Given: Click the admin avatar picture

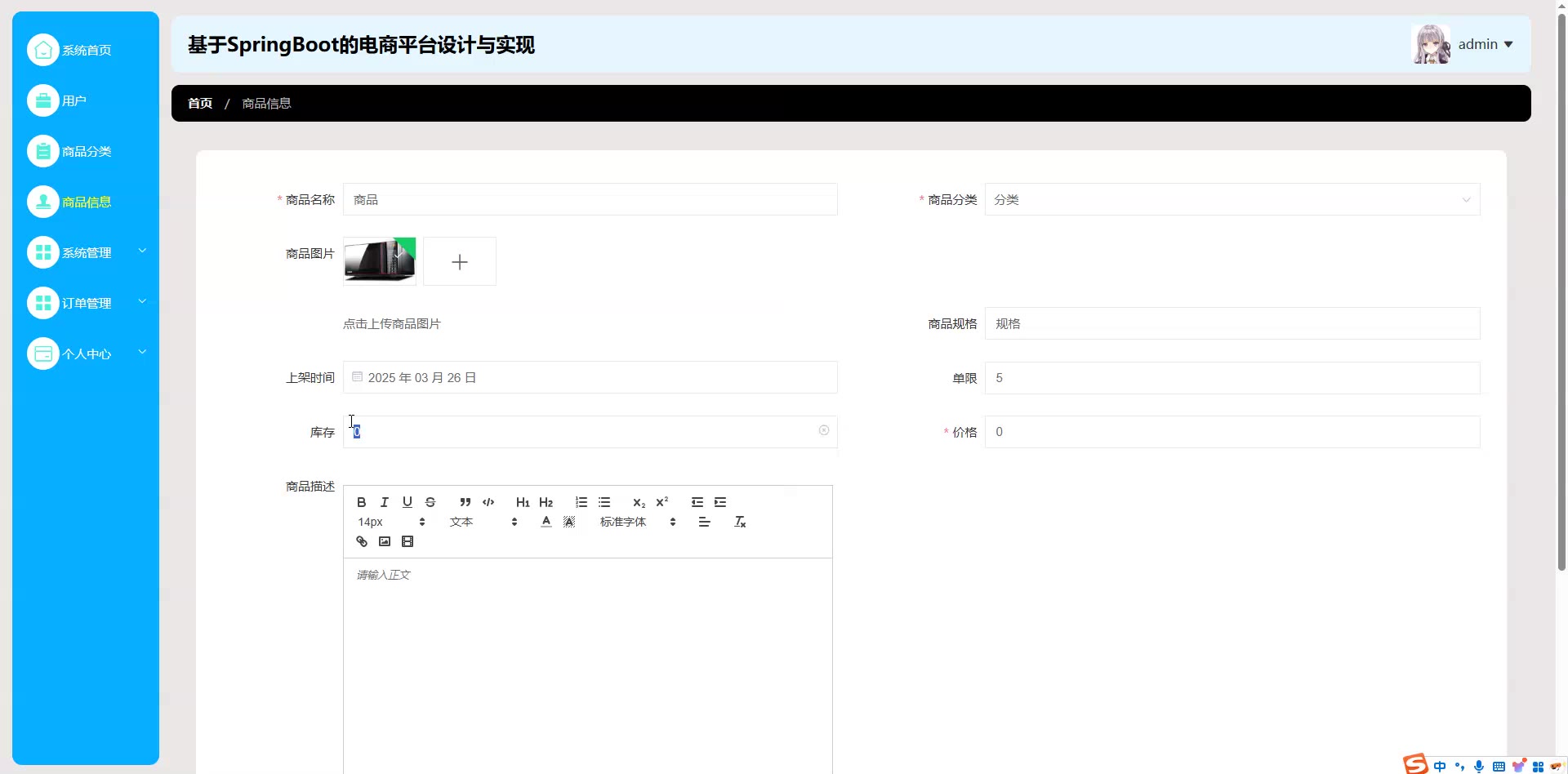Looking at the screenshot, I should (1431, 44).
